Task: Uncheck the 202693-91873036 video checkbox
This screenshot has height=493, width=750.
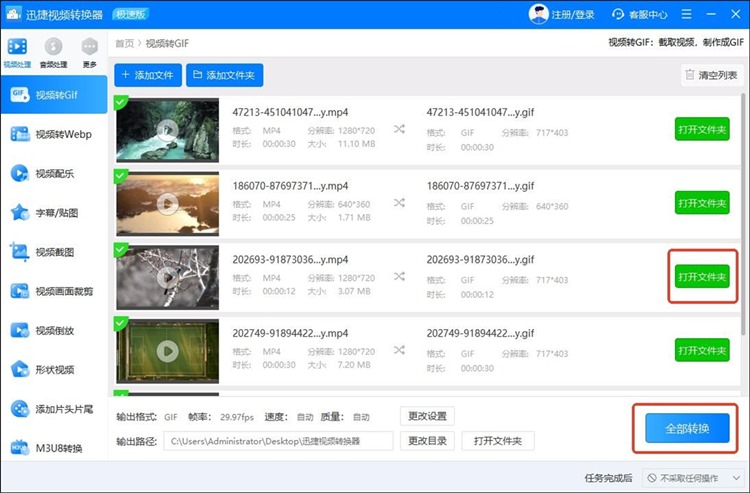Action: coord(121,249)
